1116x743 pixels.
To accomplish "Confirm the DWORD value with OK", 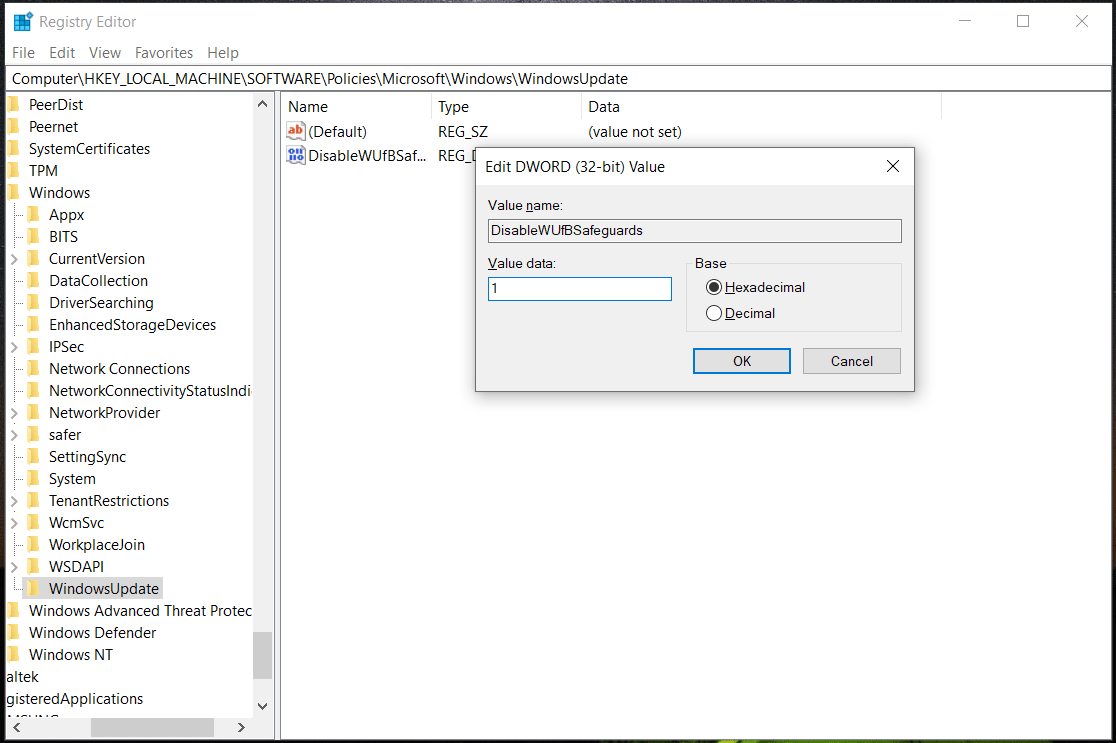I will 742,361.
